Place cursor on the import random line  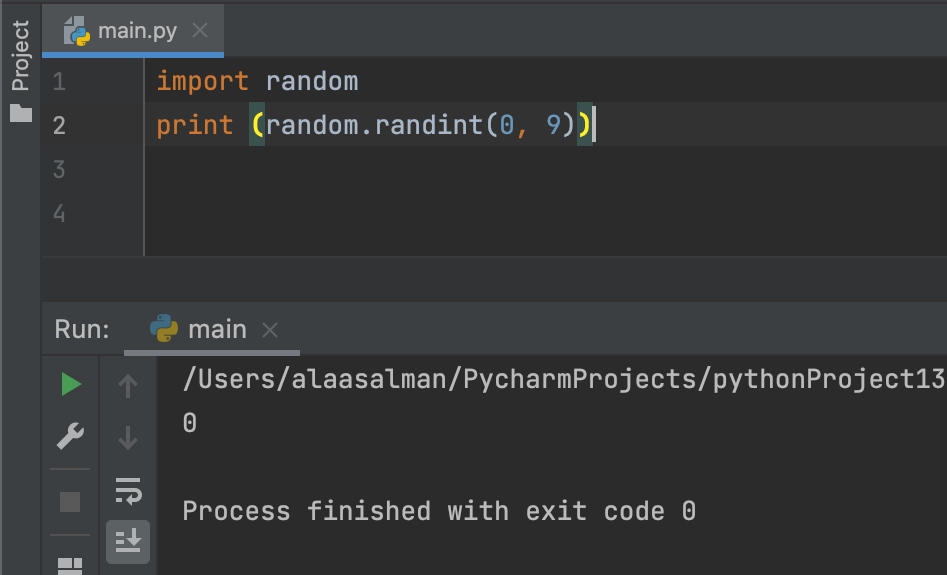(x=257, y=81)
